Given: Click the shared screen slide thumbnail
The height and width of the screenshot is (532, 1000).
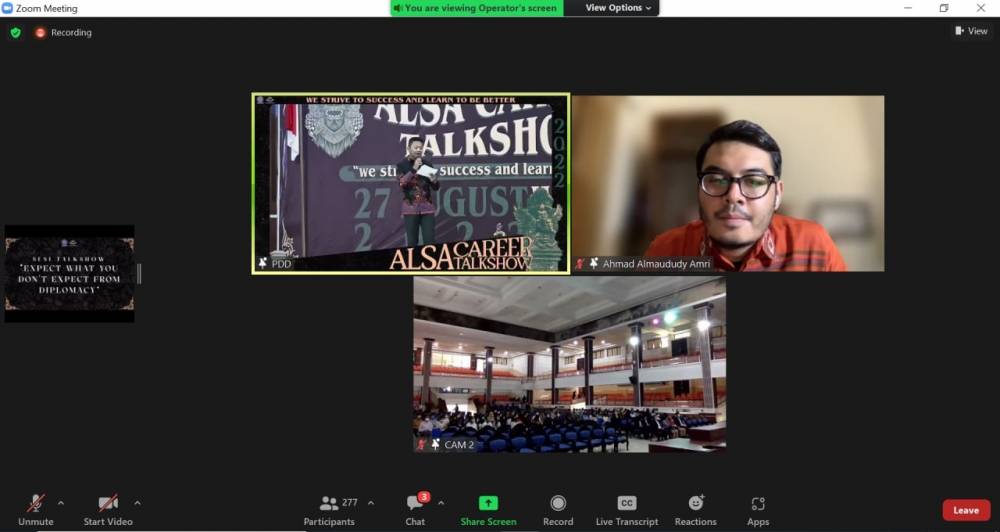Looking at the screenshot, I should pyautogui.click(x=69, y=273).
